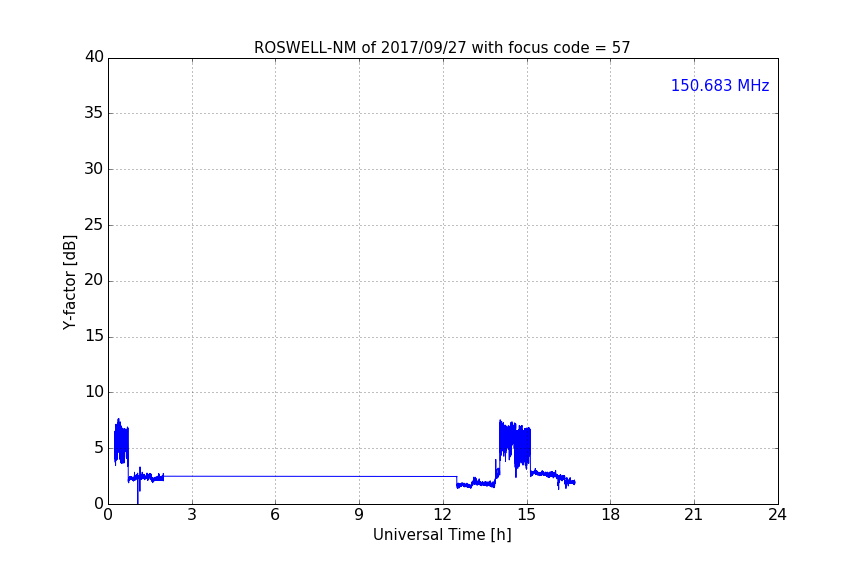The width and height of the screenshot is (864, 576).
Task: Click the x-axis tick label '24'
Action: click(777, 515)
